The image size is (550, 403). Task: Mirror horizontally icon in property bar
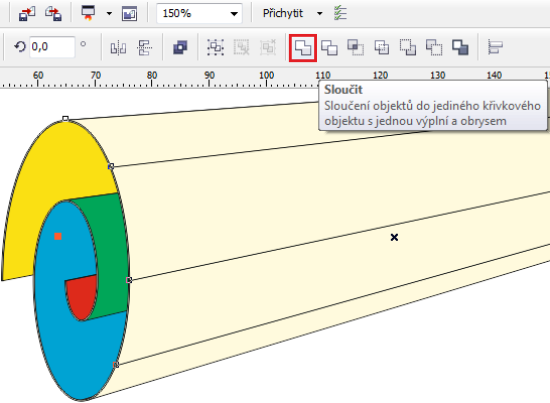point(118,48)
